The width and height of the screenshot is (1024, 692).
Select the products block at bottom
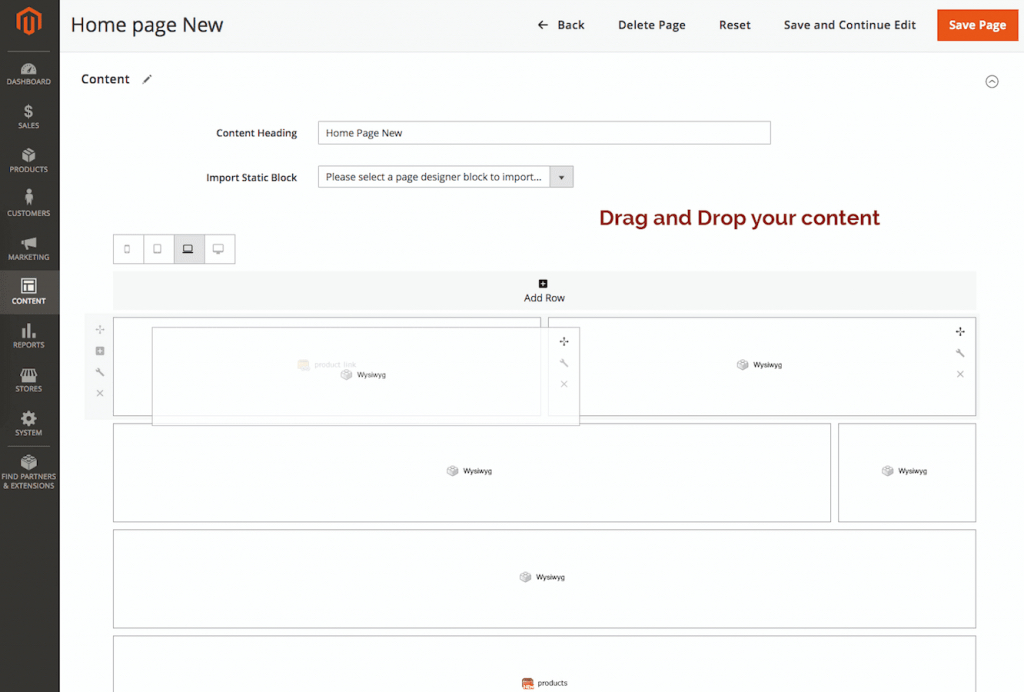(x=544, y=664)
